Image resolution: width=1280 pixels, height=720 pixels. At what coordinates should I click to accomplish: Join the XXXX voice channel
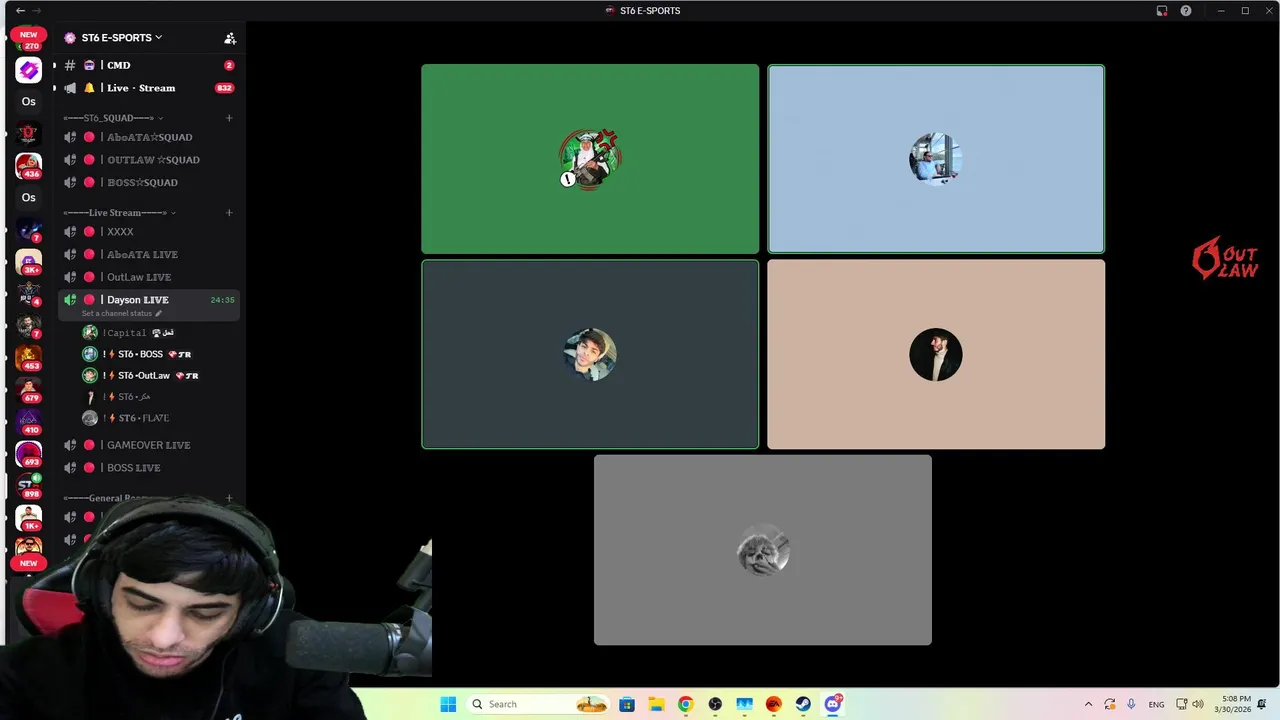[148, 232]
